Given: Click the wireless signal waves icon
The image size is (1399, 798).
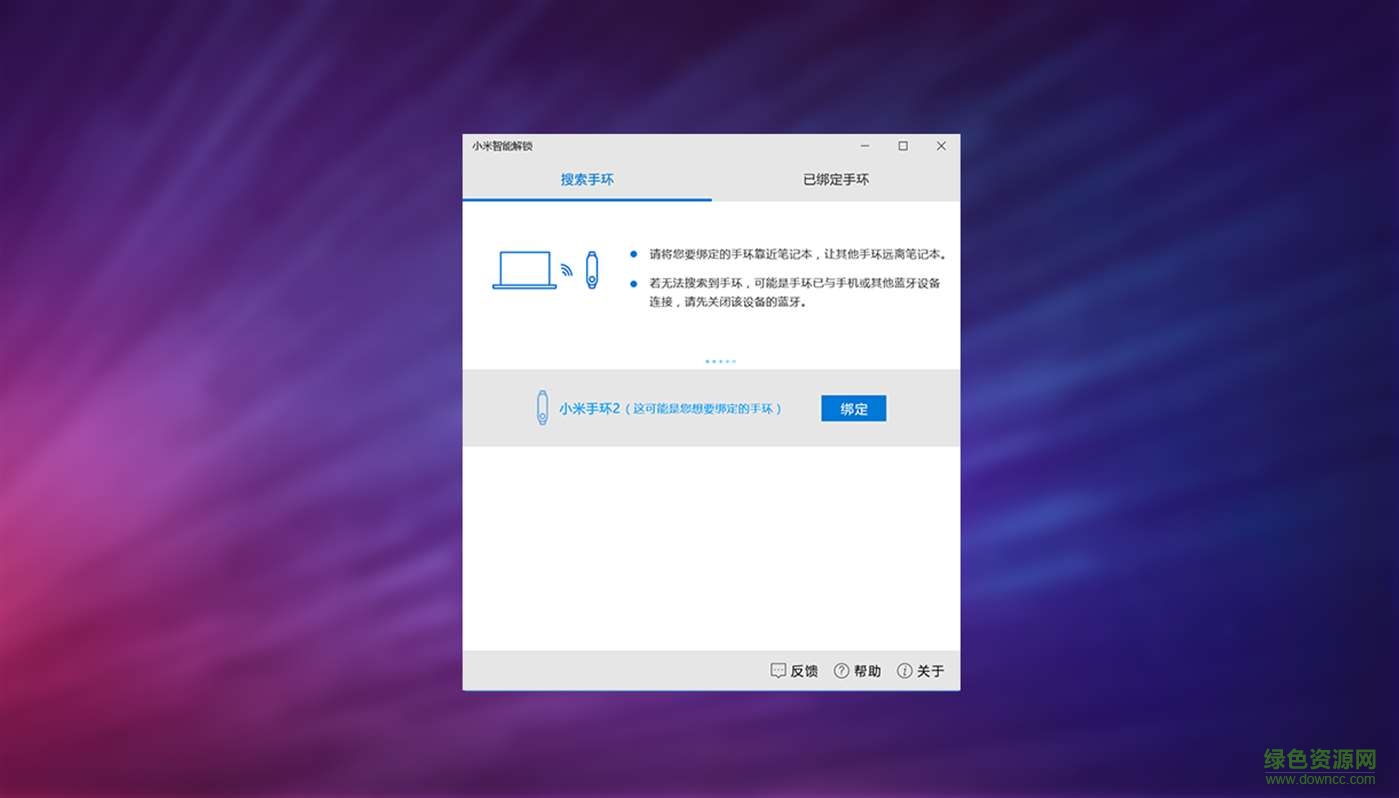Looking at the screenshot, I should pyautogui.click(x=566, y=270).
